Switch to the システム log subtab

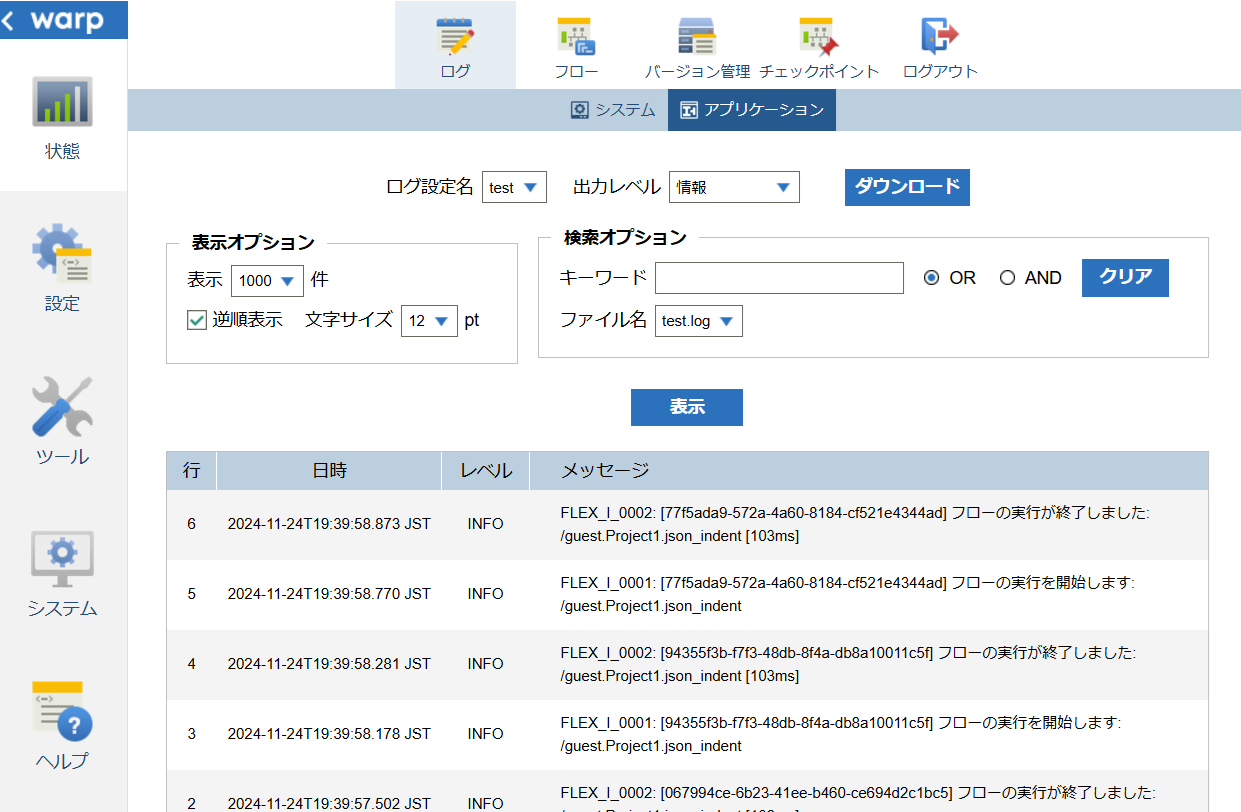click(613, 110)
